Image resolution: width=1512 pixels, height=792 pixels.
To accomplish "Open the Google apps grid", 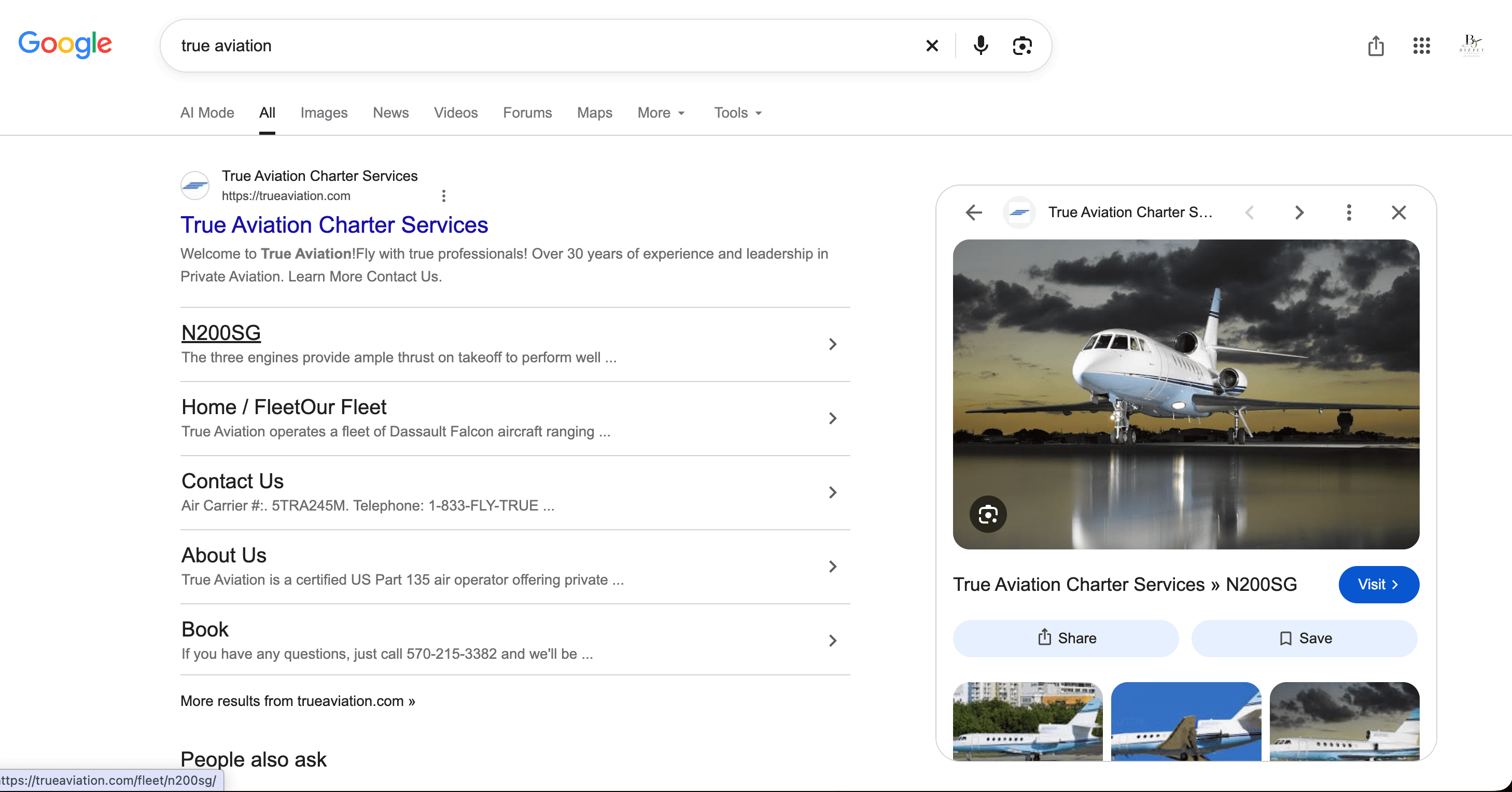I will tap(1421, 46).
